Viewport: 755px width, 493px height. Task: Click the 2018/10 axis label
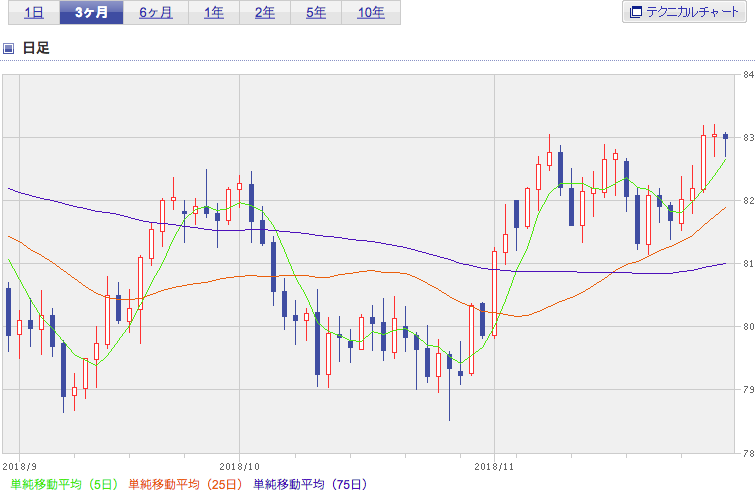pyautogui.click(x=239, y=467)
